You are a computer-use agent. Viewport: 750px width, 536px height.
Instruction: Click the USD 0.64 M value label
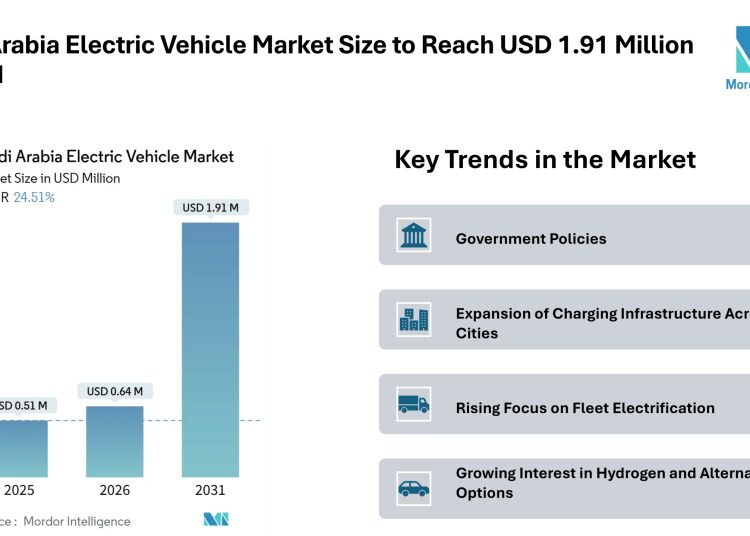tap(114, 391)
